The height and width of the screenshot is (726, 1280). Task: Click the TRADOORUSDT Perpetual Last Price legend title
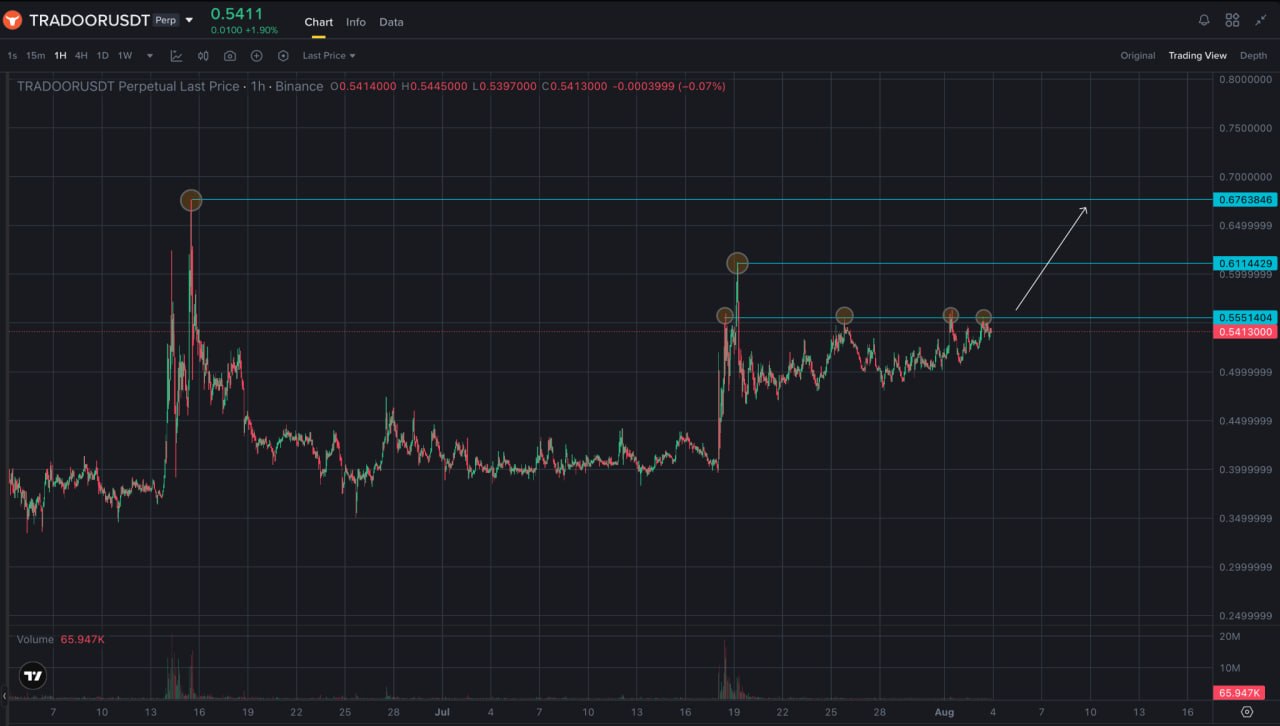click(170, 87)
